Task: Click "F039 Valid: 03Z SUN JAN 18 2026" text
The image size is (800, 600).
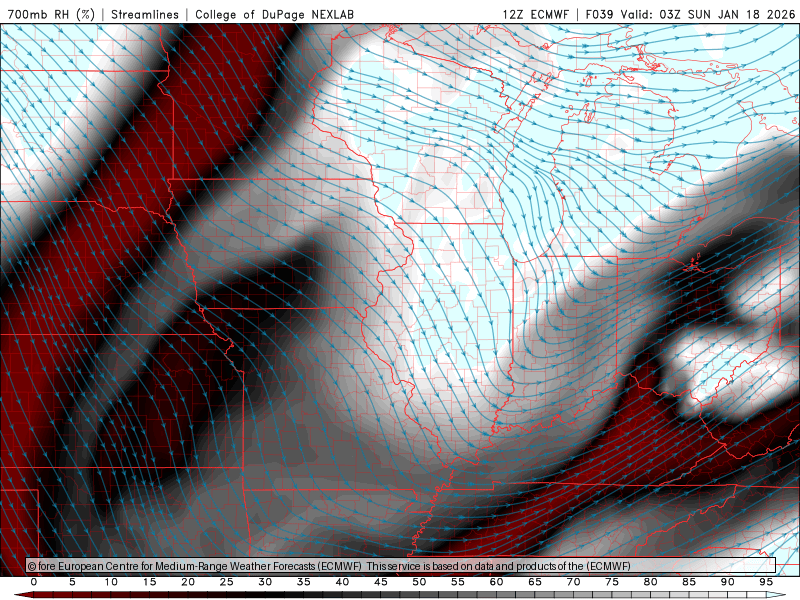Action: coord(690,14)
